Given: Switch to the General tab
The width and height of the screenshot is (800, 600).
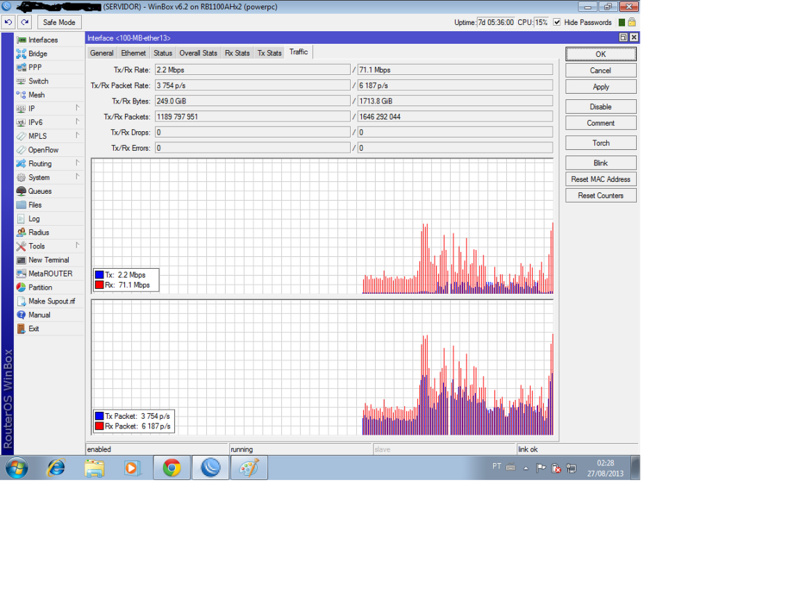Looking at the screenshot, I should pyautogui.click(x=102, y=53).
